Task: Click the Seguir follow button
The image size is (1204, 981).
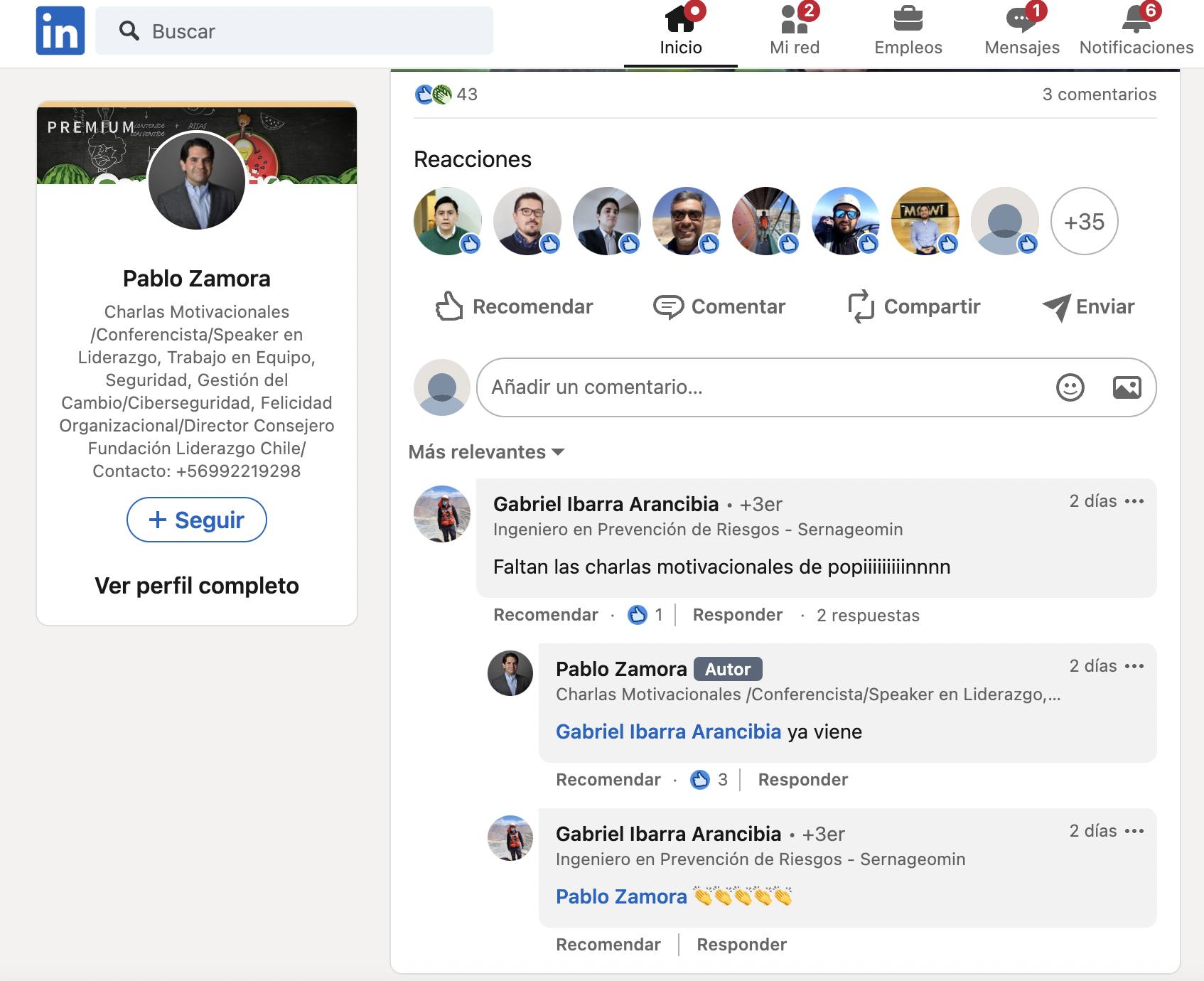Action: click(197, 520)
